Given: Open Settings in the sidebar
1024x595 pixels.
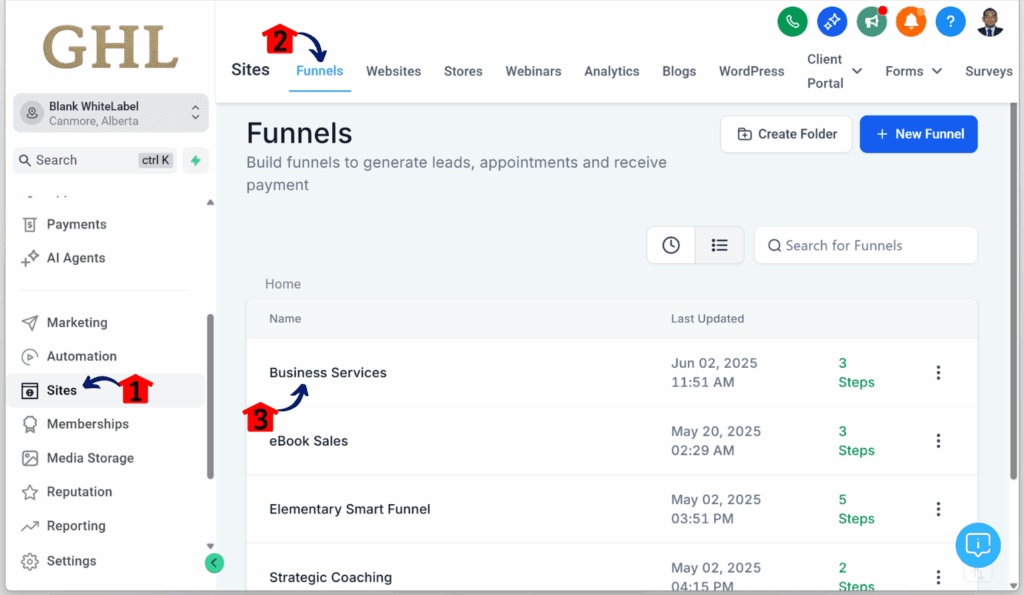Looking at the screenshot, I should [59, 561].
